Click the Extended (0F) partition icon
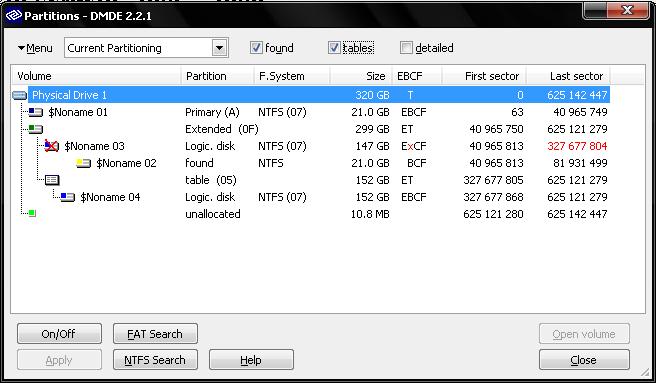The width and height of the screenshot is (656, 383). tap(36, 129)
